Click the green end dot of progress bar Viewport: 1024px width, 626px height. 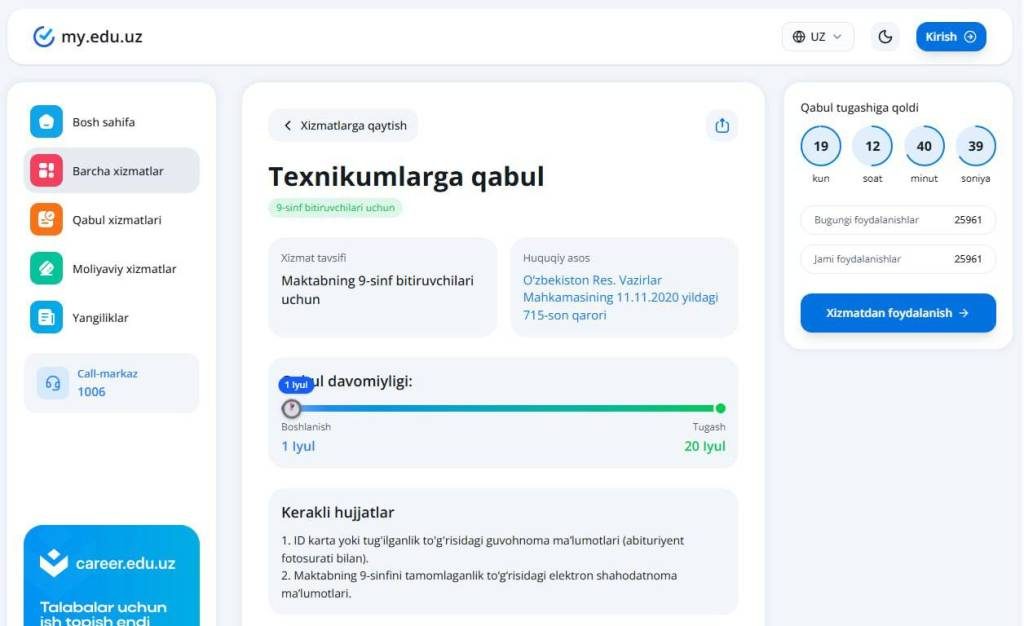(x=720, y=409)
